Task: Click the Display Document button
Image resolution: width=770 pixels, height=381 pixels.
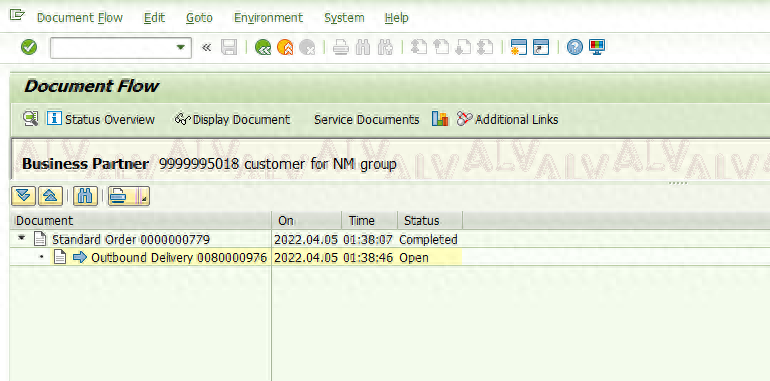Action: click(x=232, y=119)
